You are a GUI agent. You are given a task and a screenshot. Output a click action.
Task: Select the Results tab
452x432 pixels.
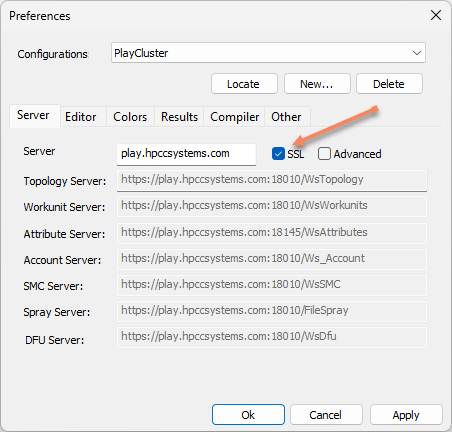click(179, 117)
